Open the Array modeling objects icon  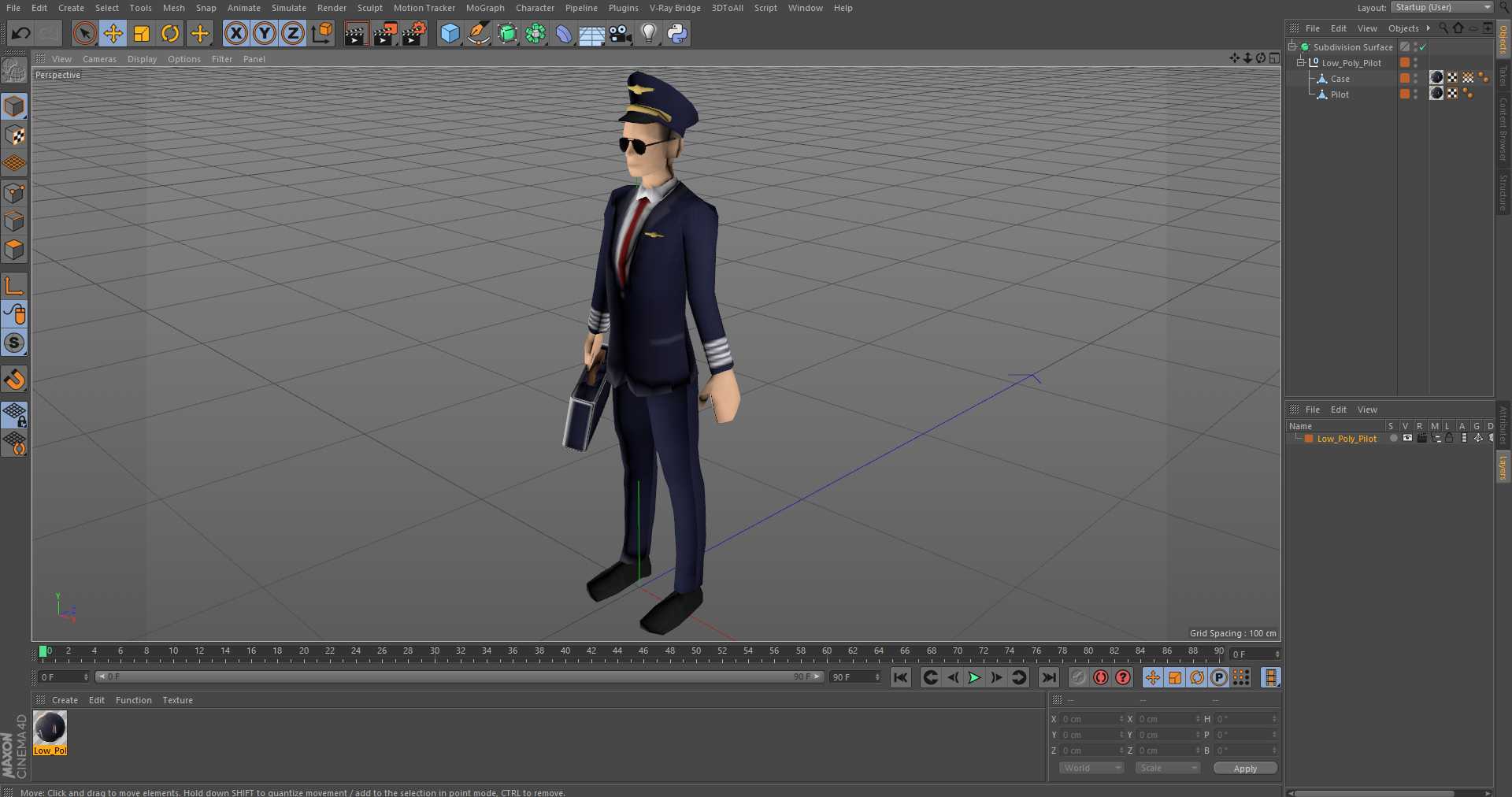pos(535,33)
